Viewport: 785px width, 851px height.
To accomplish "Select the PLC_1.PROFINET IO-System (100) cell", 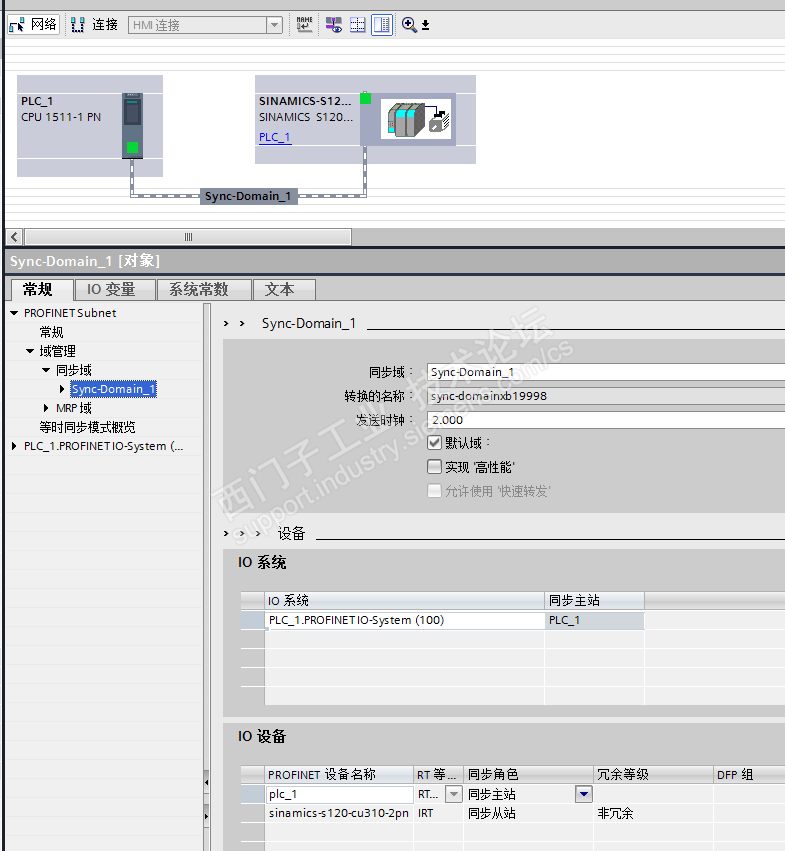I will tap(404, 620).
